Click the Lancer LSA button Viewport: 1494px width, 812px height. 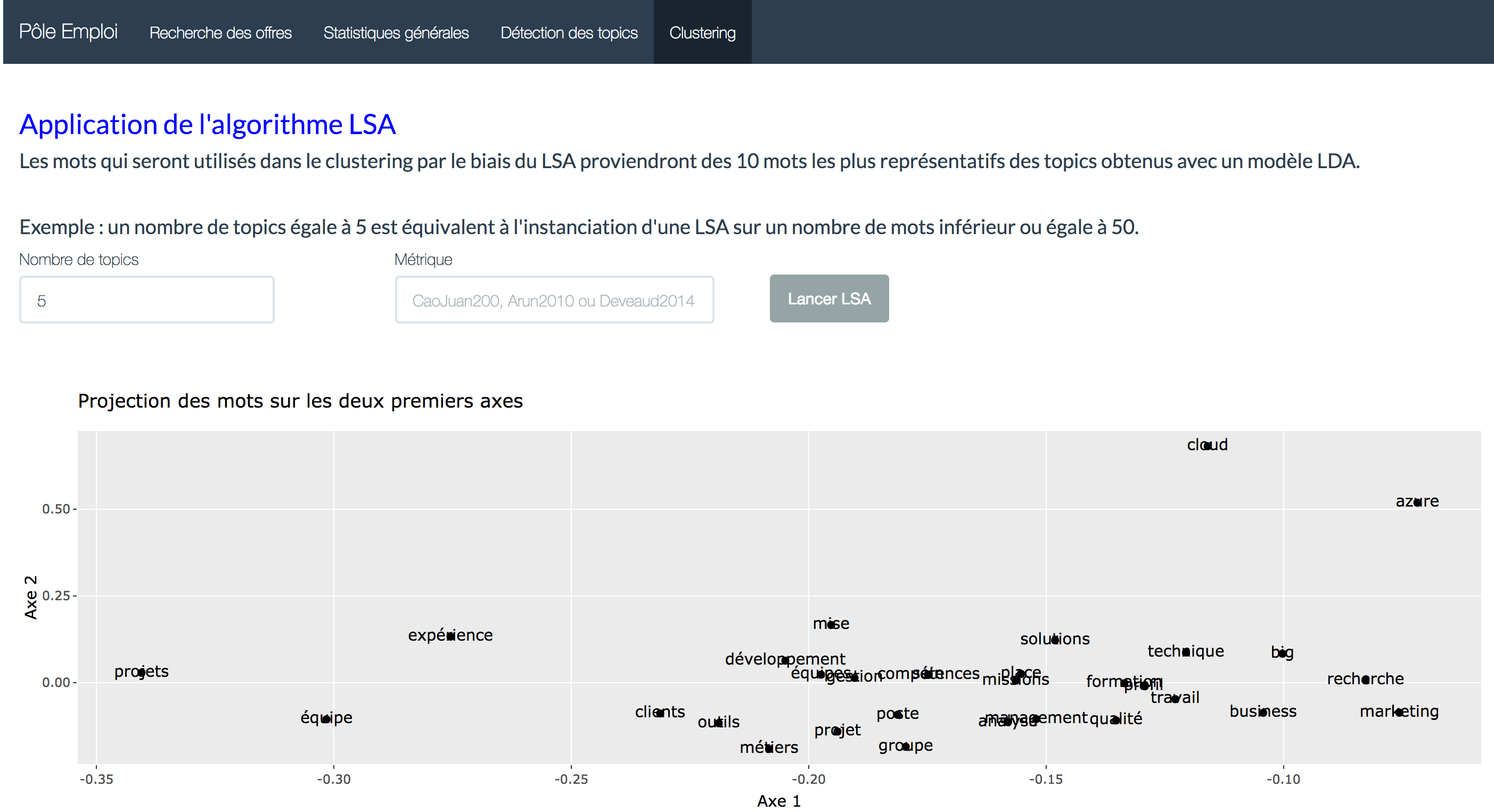829,299
